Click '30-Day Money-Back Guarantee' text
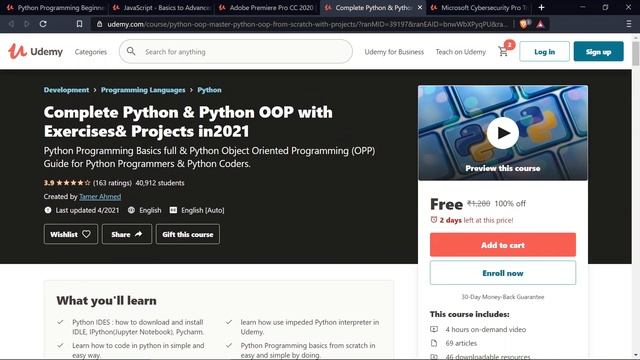The height and width of the screenshot is (360, 640). pos(503,297)
